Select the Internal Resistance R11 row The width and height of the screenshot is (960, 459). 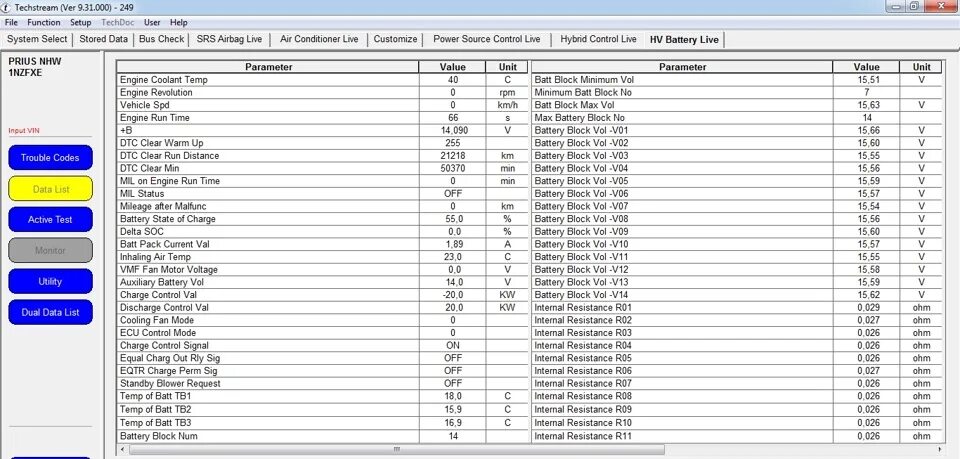tap(737, 436)
